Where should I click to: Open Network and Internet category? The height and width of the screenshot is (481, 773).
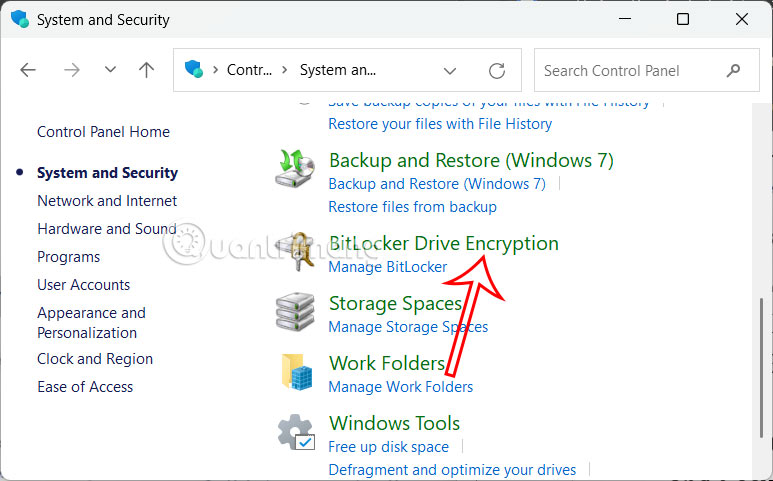pyautogui.click(x=107, y=200)
